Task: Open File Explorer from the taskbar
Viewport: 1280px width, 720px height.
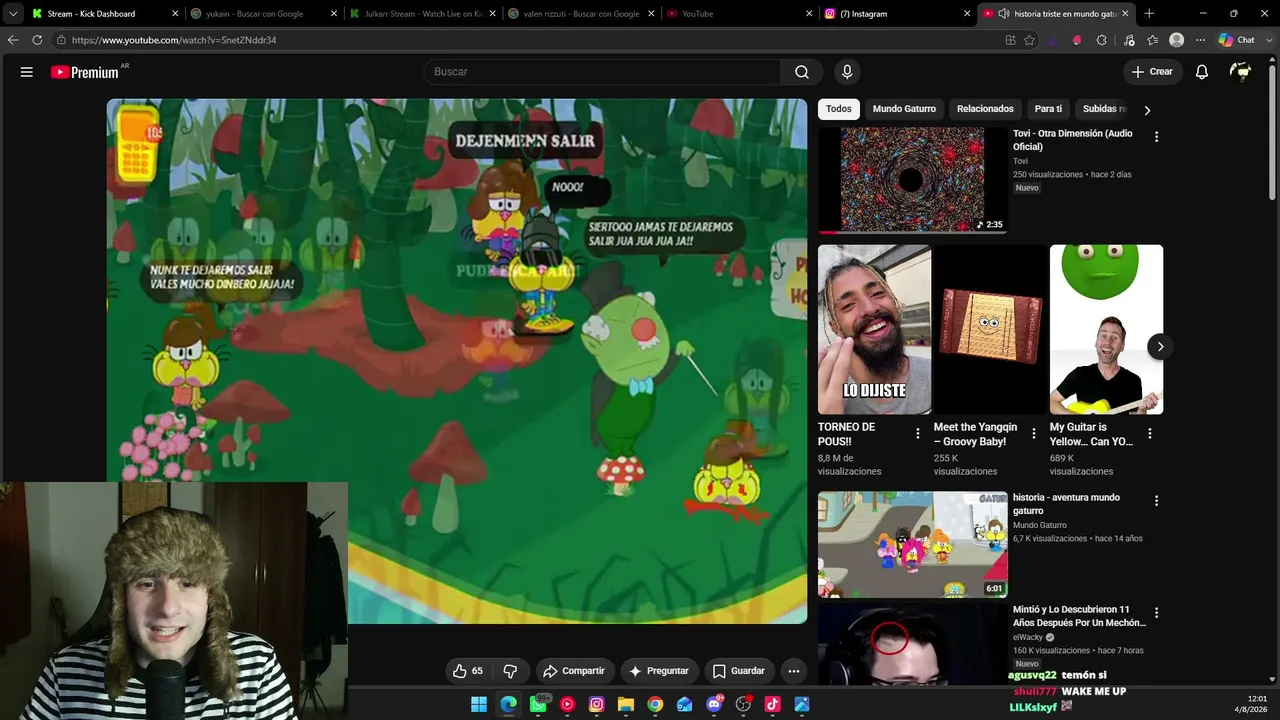Action: (626, 704)
